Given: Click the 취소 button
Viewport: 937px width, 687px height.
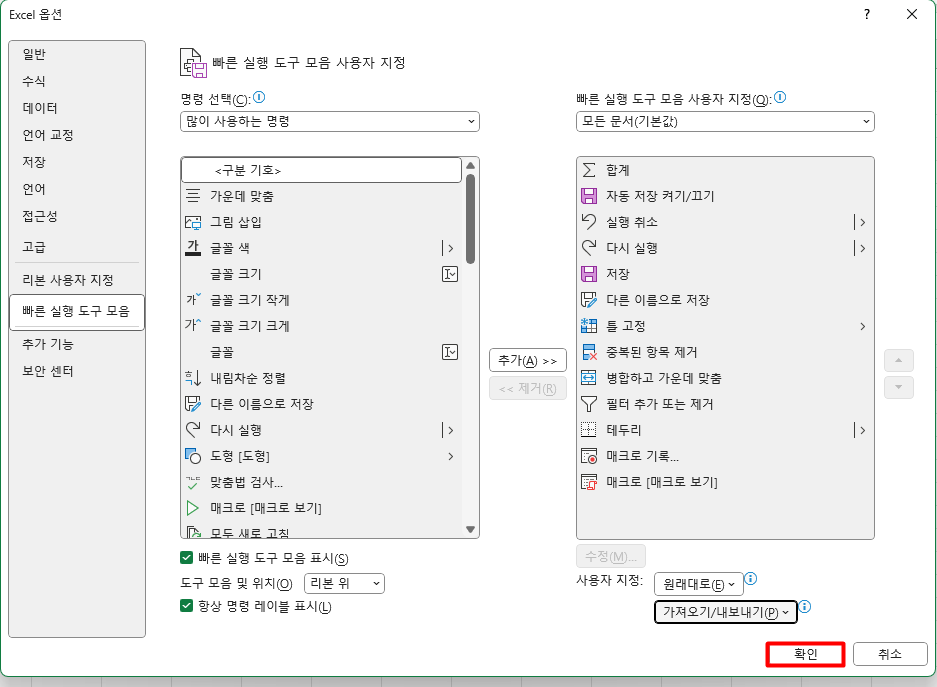Looking at the screenshot, I should click(x=890, y=654).
